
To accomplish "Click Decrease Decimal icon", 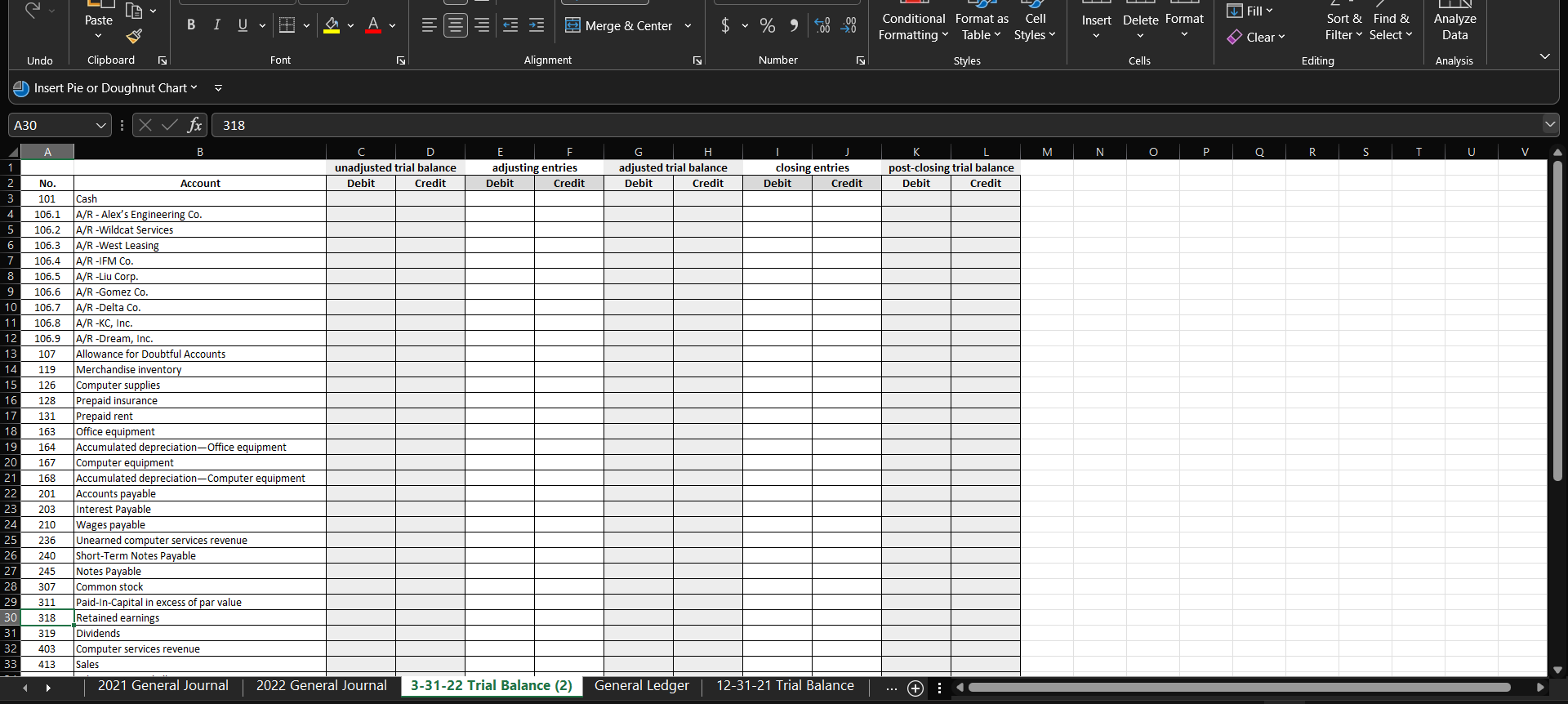I will pos(849,25).
